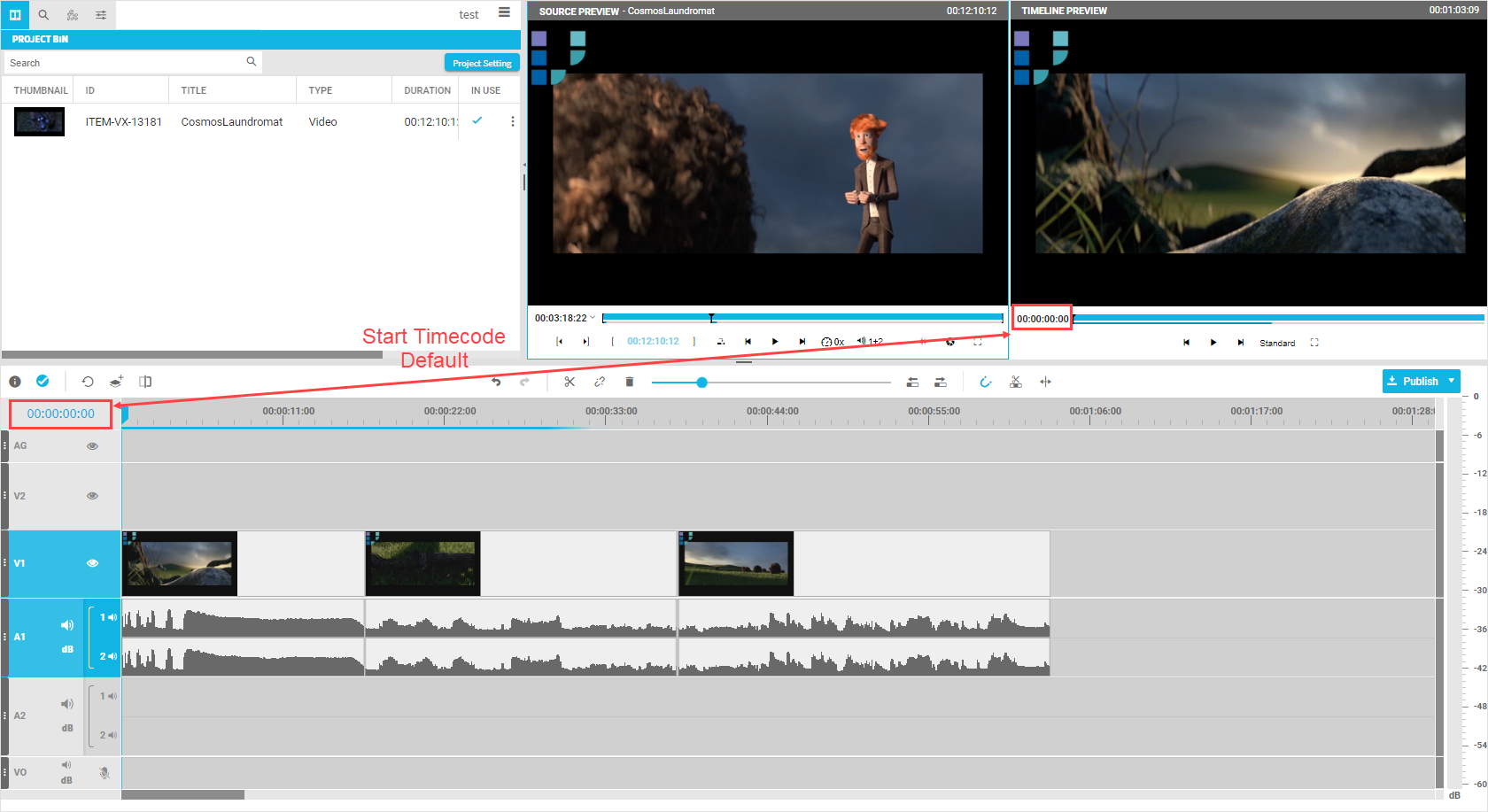Switch to the search tab icon

coord(43,15)
